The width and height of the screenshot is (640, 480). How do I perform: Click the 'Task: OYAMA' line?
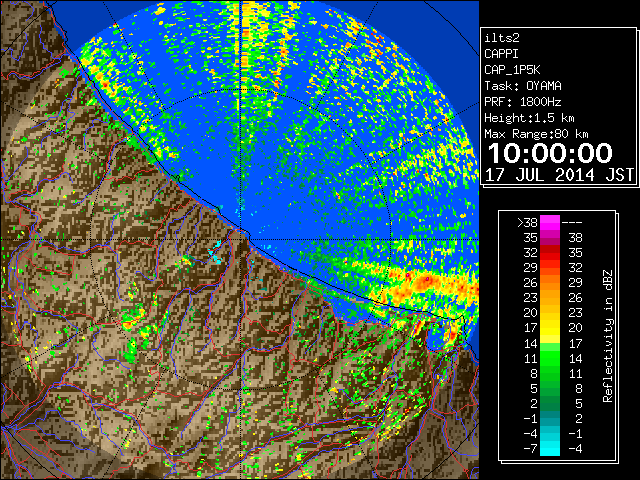click(x=523, y=86)
